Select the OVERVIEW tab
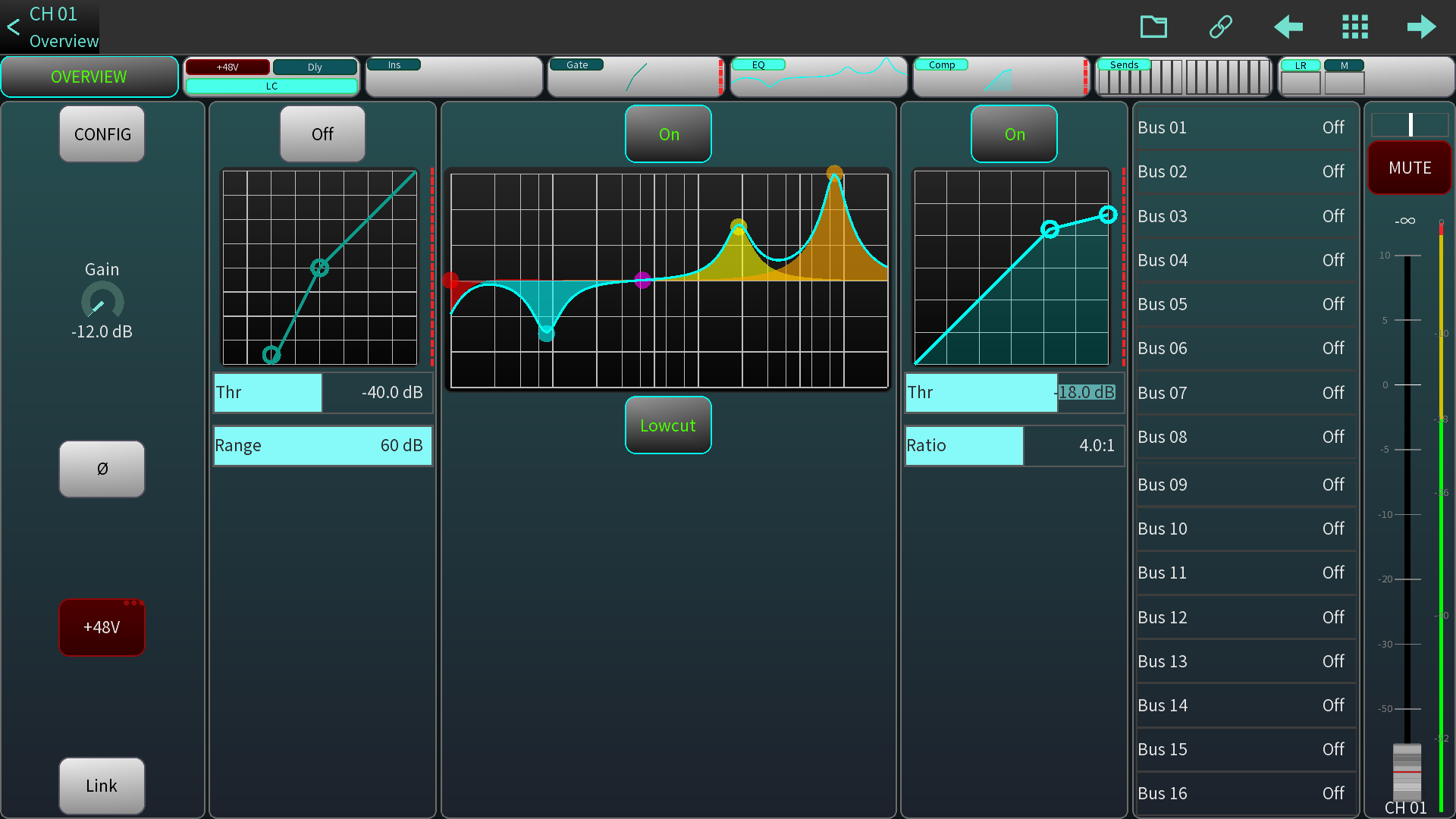 (x=89, y=76)
